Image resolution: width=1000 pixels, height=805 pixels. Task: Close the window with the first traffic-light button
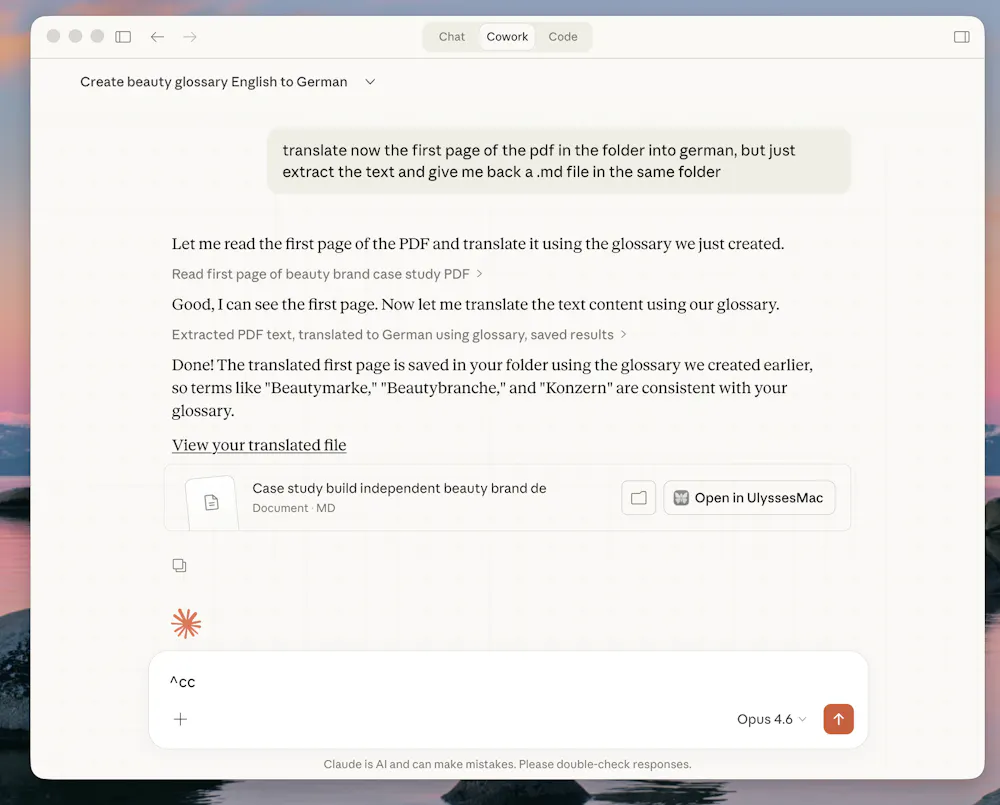click(x=54, y=36)
